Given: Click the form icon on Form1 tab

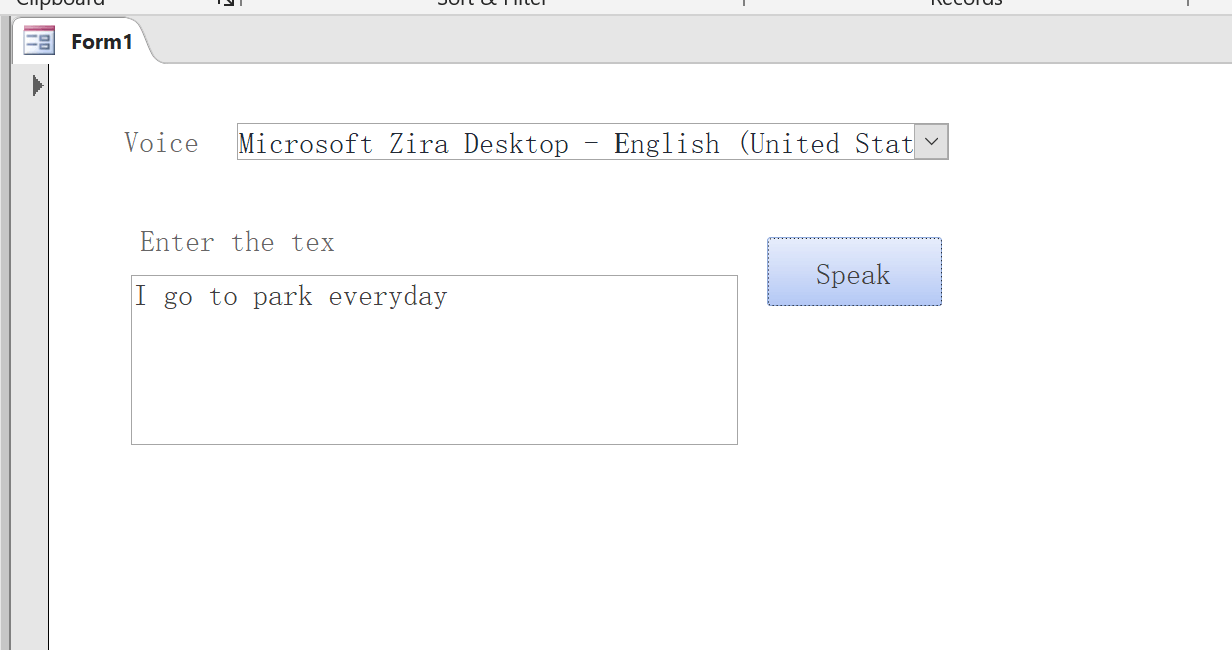Looking at the screenshot, I should click(39, 42).
